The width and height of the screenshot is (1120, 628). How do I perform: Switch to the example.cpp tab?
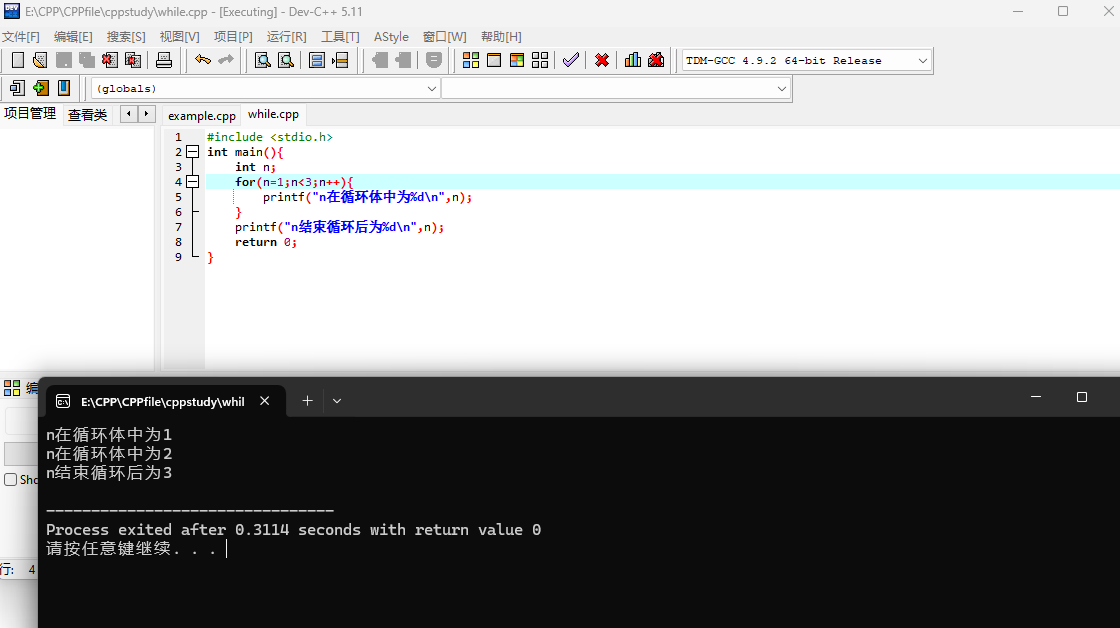pyautogui.click(x=202, y=116)
